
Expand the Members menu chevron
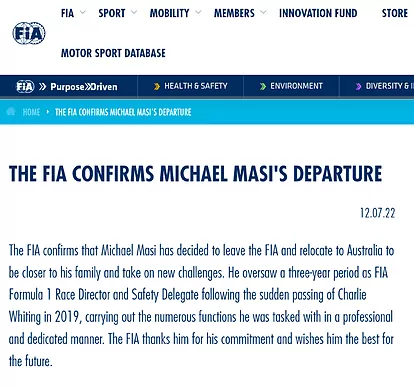tap(263, 13)
